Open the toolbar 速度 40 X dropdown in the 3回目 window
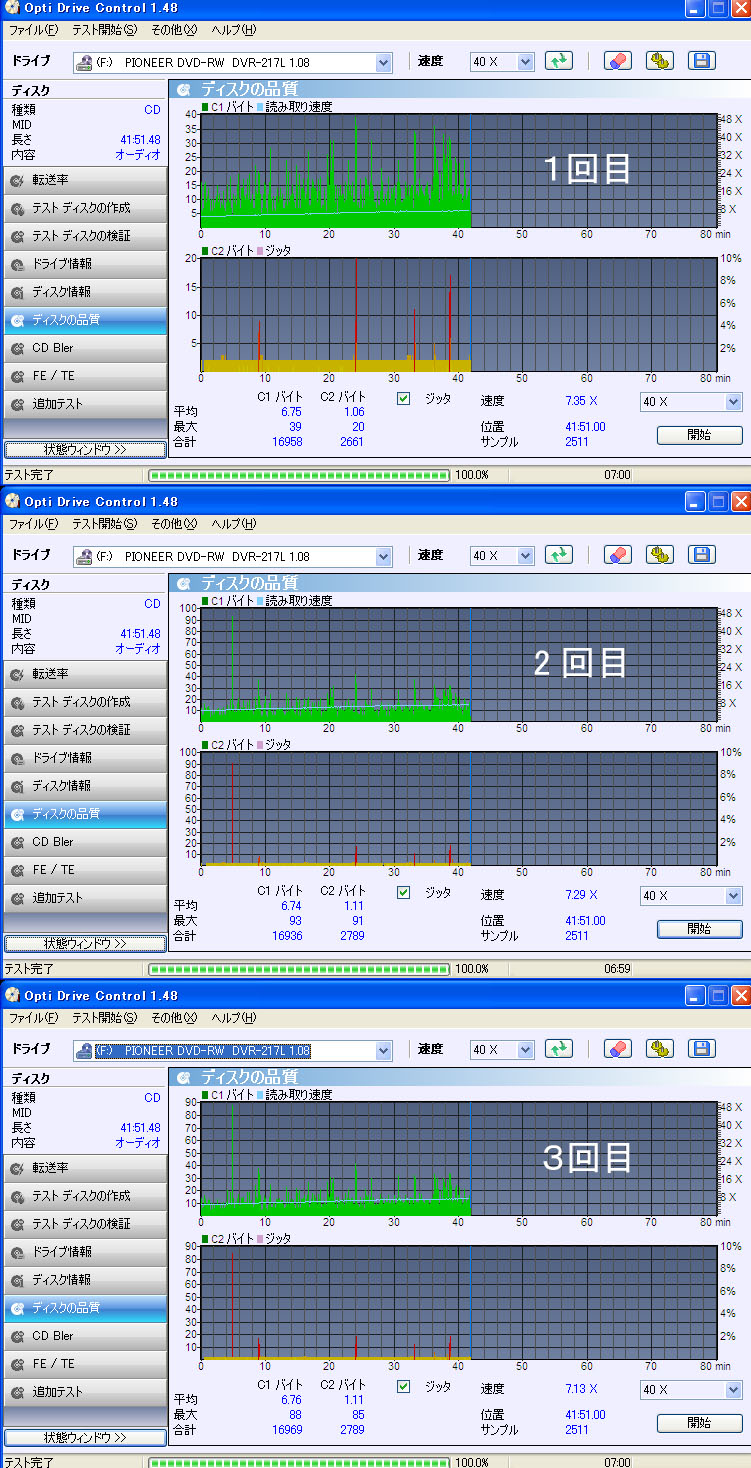 (x=502, y=1050)
